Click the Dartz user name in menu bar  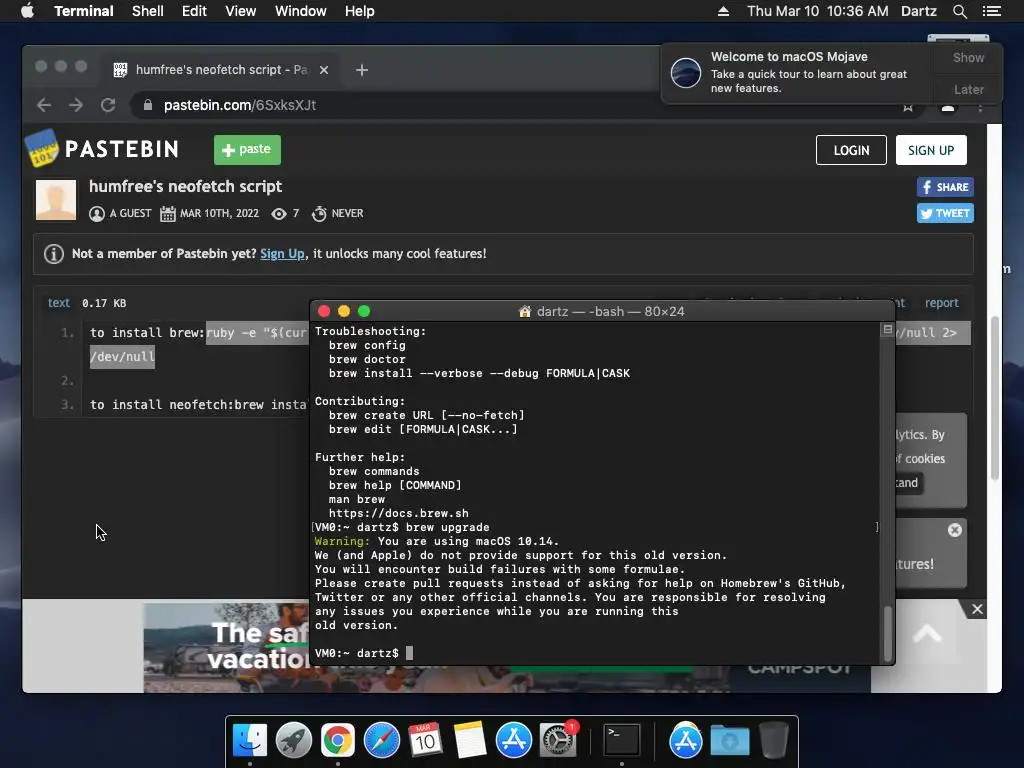click(x=918, y=11)
